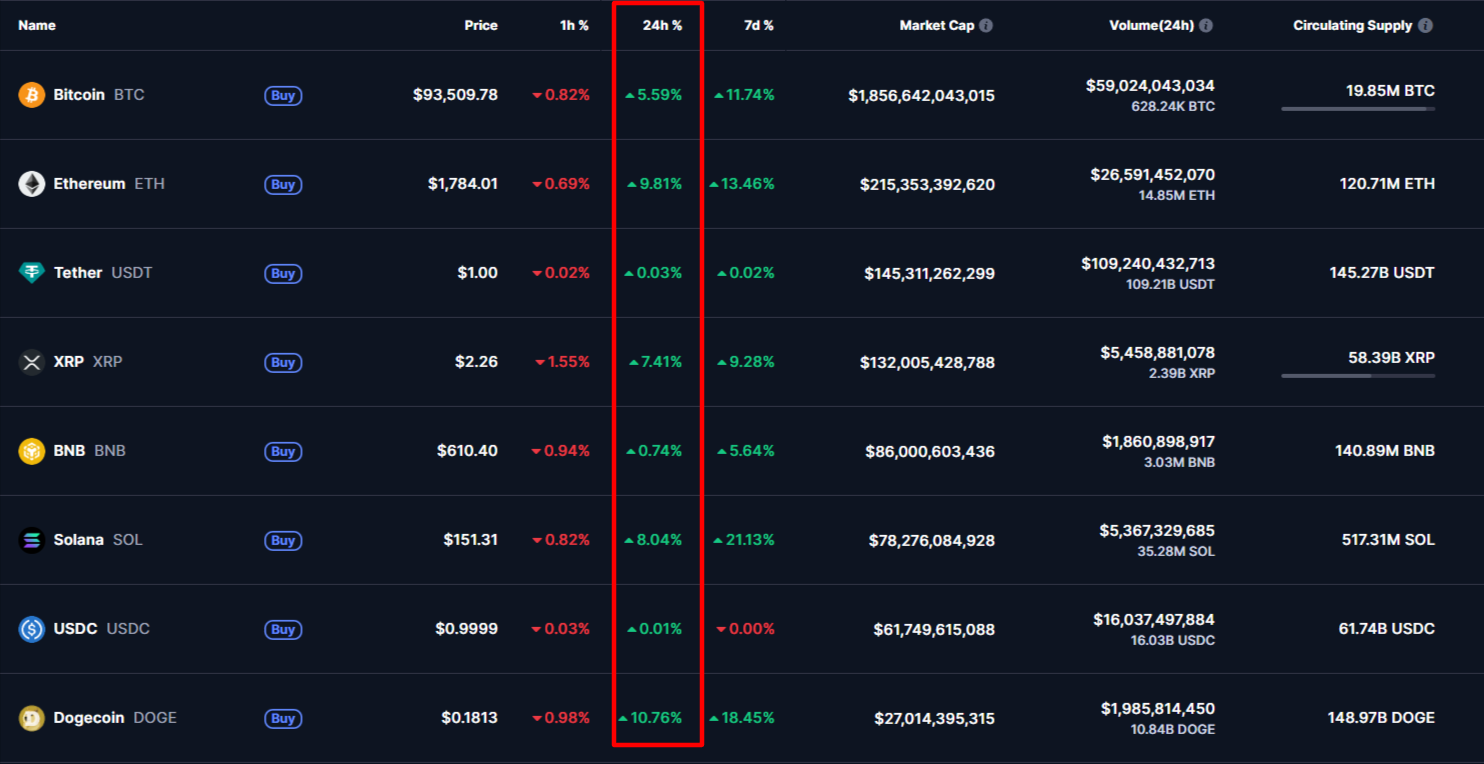Click Buy next to USDC
The height and width of the screenshot is (764, 1484).
click(283, 630)
